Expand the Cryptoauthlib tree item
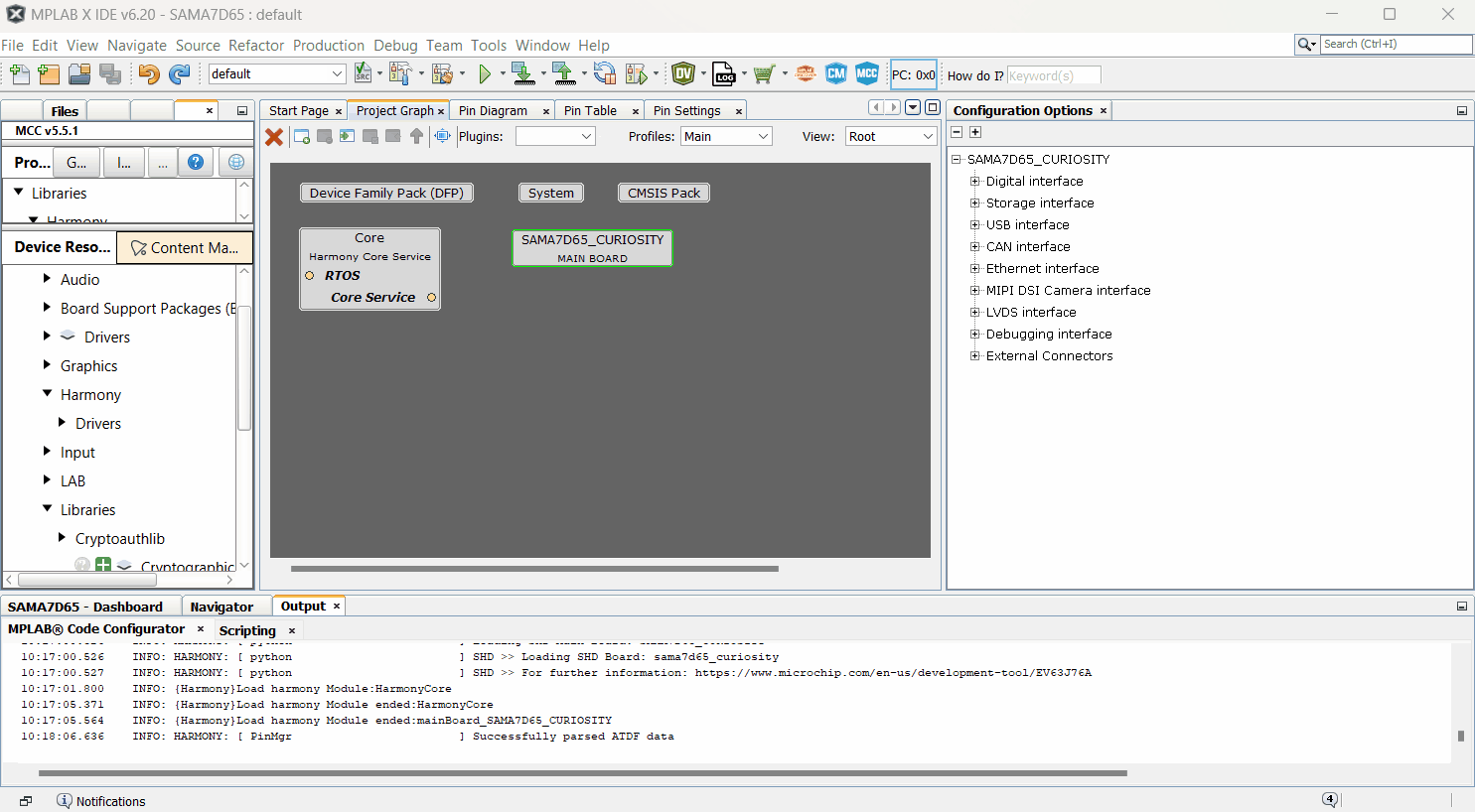Viewport: 1475px width, 812px height. click(x=62, y=538)
